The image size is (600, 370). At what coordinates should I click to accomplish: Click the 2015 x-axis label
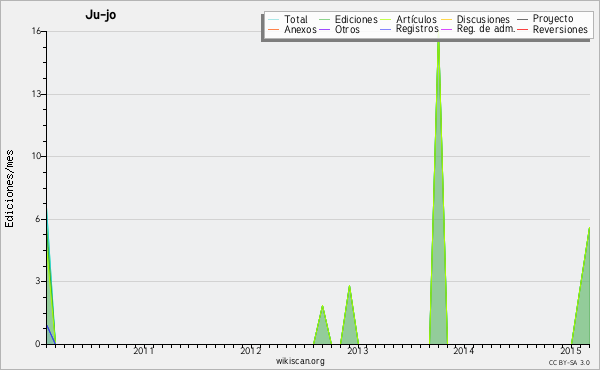(571, 350)
